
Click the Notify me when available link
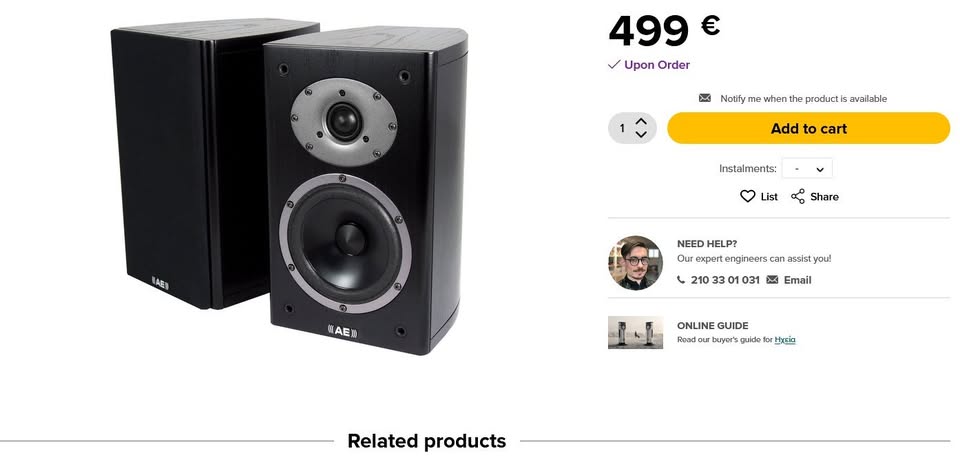click(x=803, y=99)
